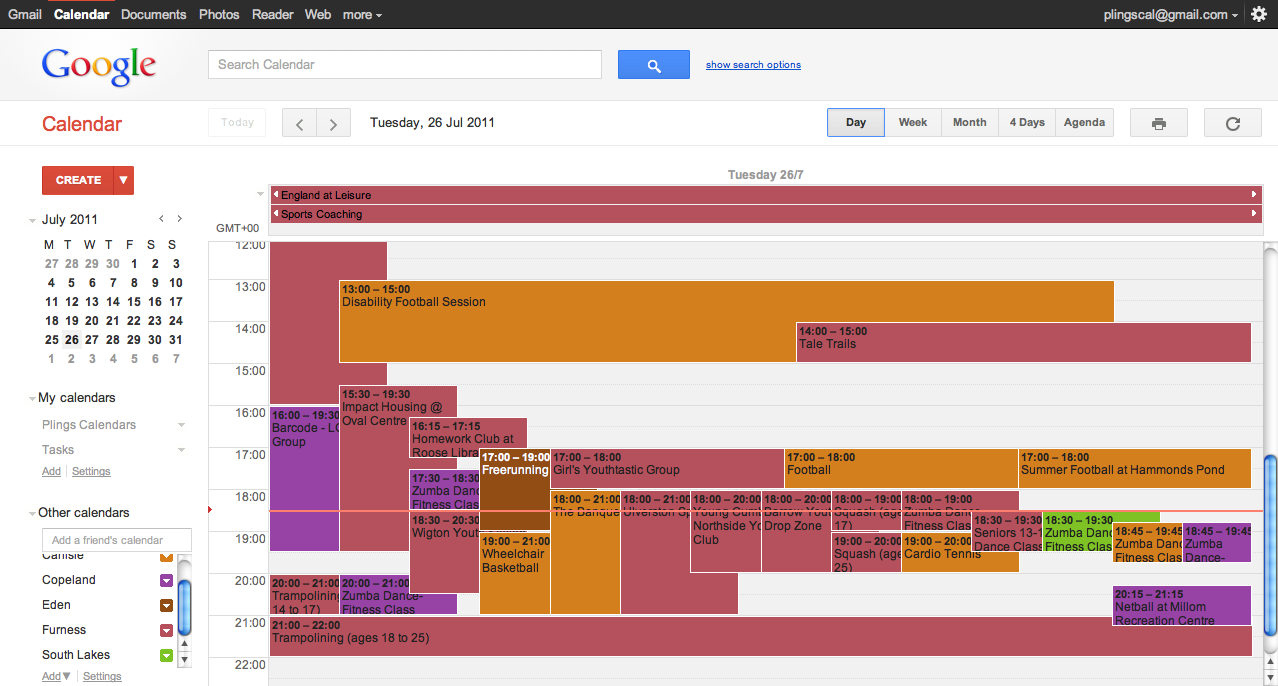Viewport: 1278px width, 686px height.
Task: Open Reader from the top bar
Action: (273, 15)
